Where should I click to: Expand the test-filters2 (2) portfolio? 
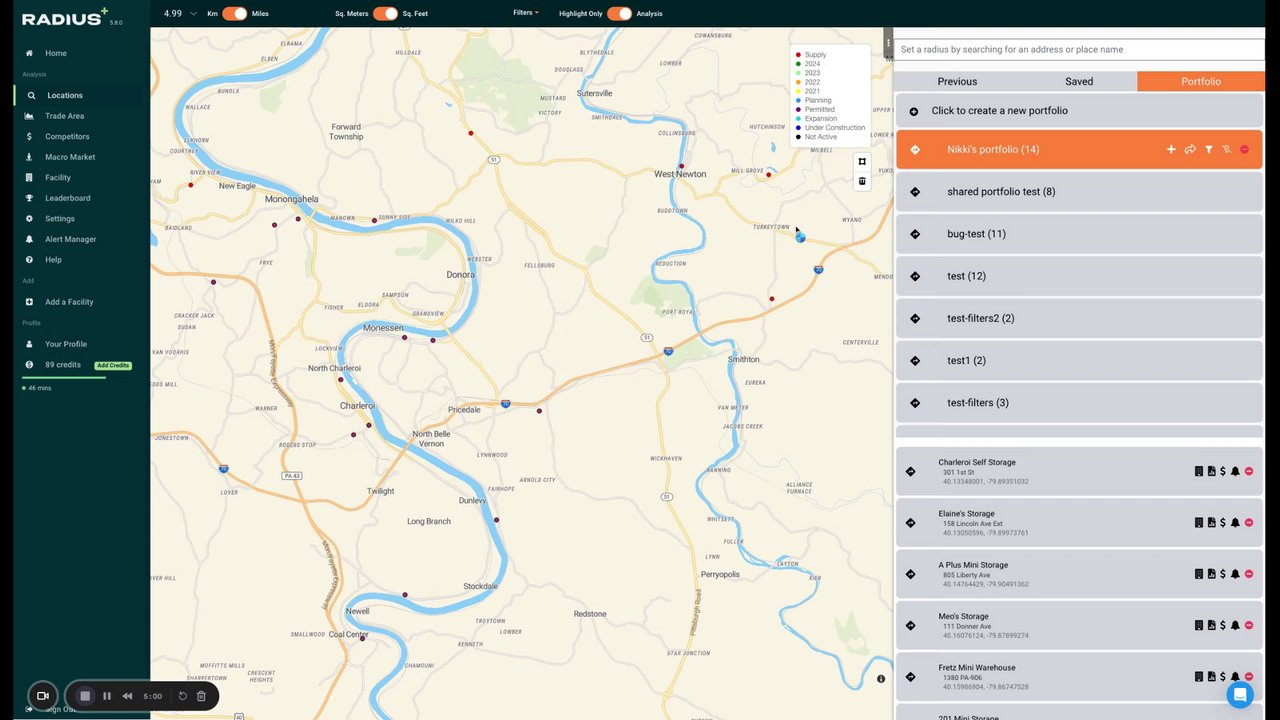1079,318
